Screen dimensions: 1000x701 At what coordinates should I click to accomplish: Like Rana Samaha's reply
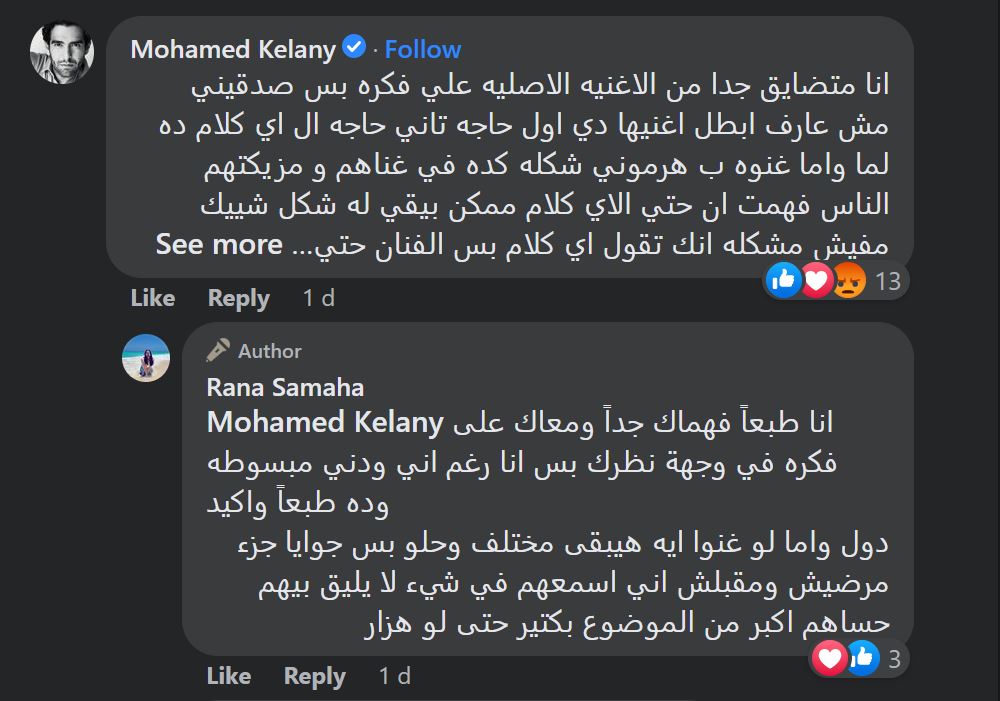click(x=228, y=676)
